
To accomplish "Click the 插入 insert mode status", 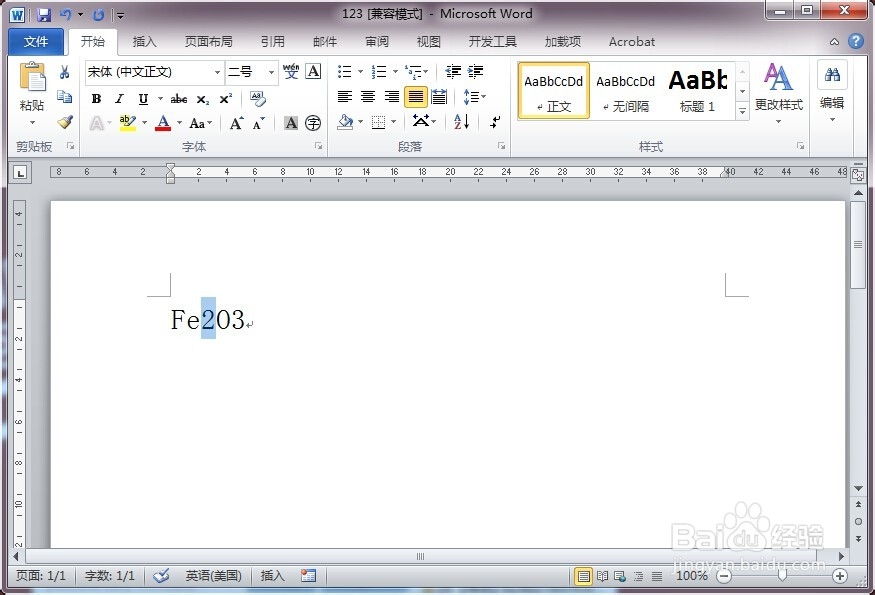I will (x=272, y=575).
